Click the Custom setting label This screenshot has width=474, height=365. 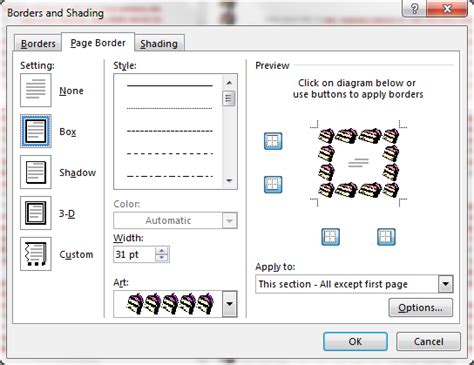click(x=76, y=255)
